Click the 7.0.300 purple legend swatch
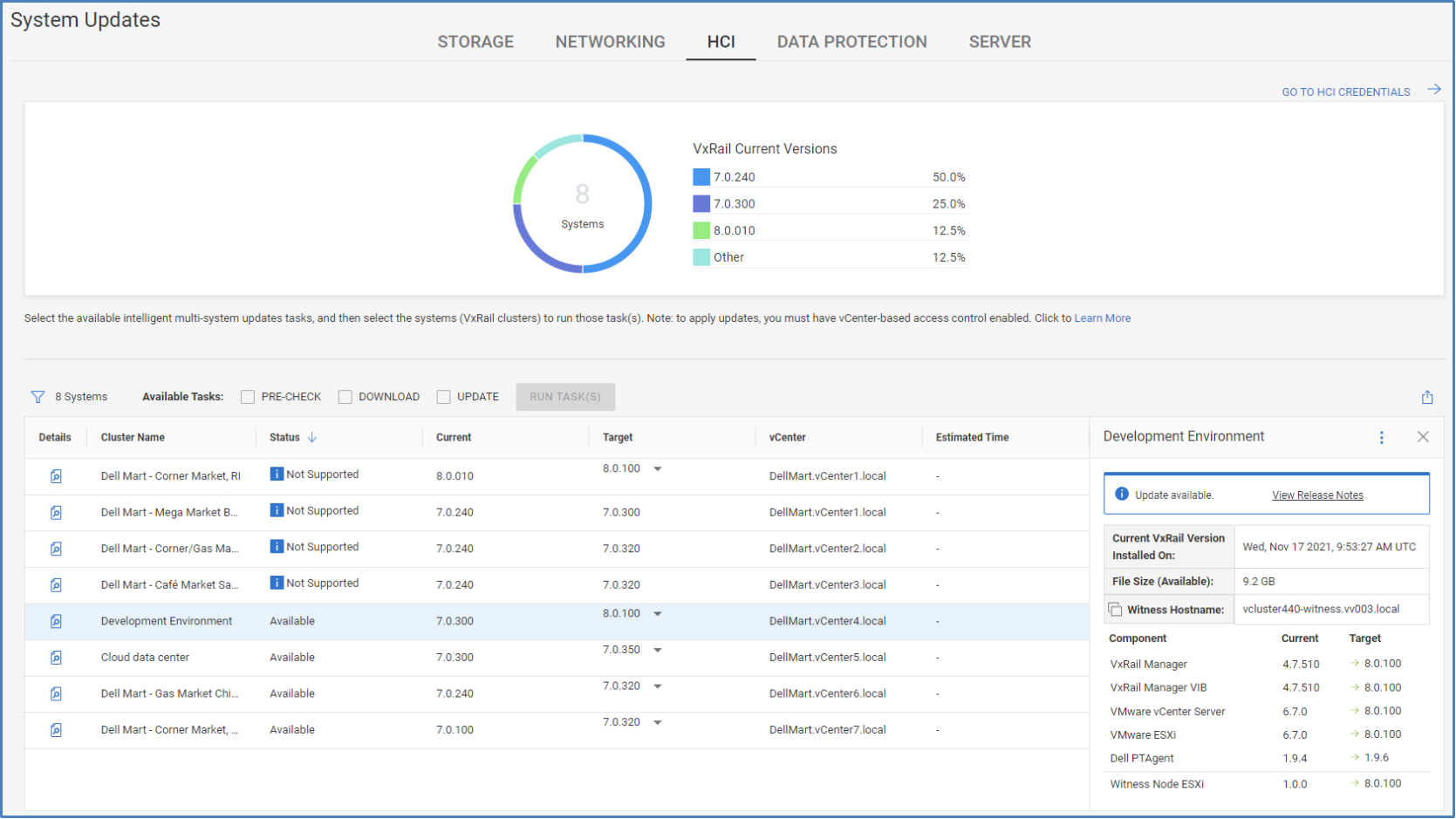1456x819 pixels. pos(701,204)
